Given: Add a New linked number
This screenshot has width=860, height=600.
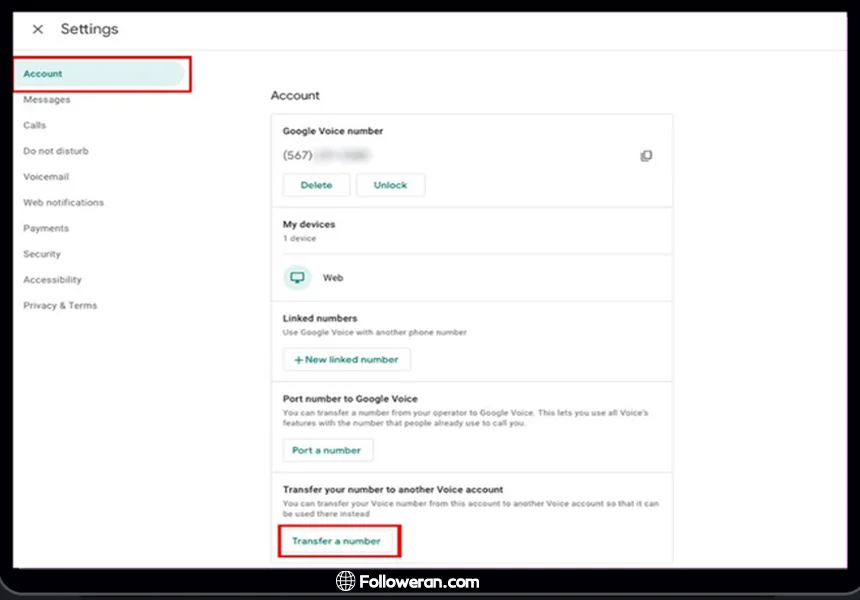Looking at the screenshot, I should pos(346,359).
